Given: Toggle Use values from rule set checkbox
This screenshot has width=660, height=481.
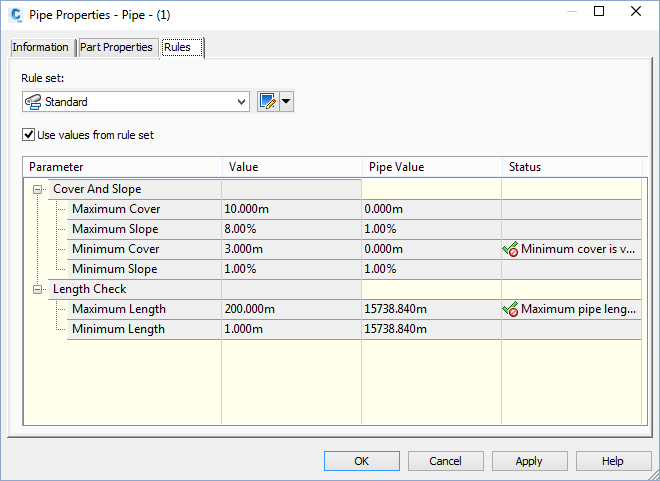Looking at the screenshot, I should click(29, 135).
